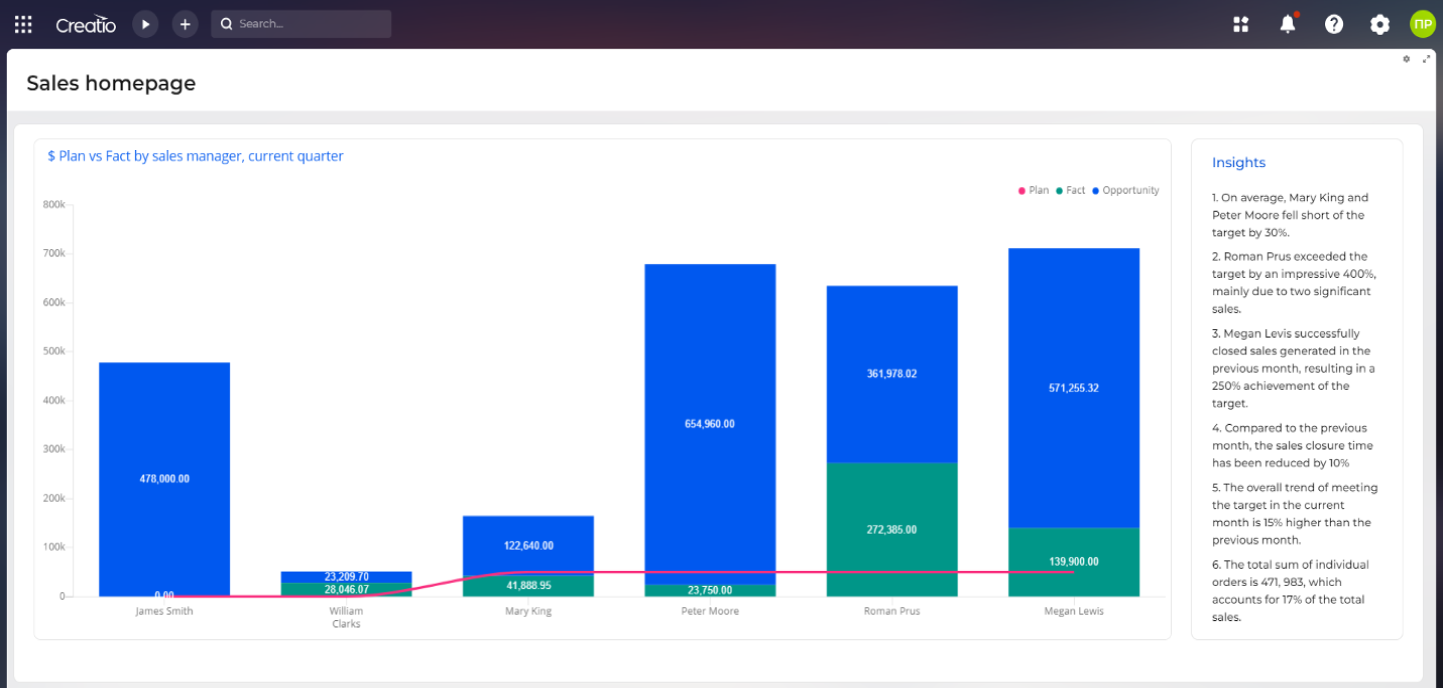Click the plus quick-add button

(185, 24)
